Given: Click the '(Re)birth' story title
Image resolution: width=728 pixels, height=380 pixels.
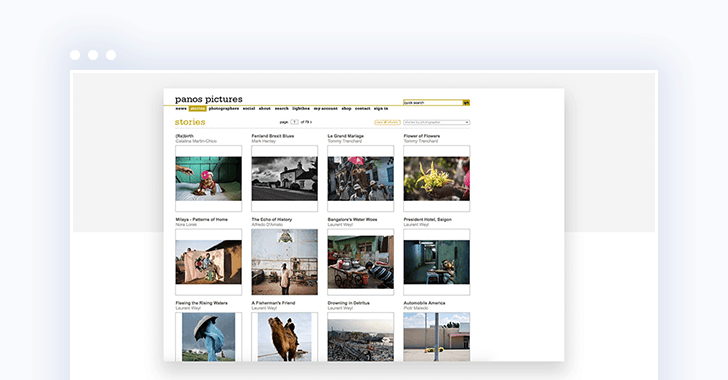Looking at the screenshot, I should click(x=184, y=136).
